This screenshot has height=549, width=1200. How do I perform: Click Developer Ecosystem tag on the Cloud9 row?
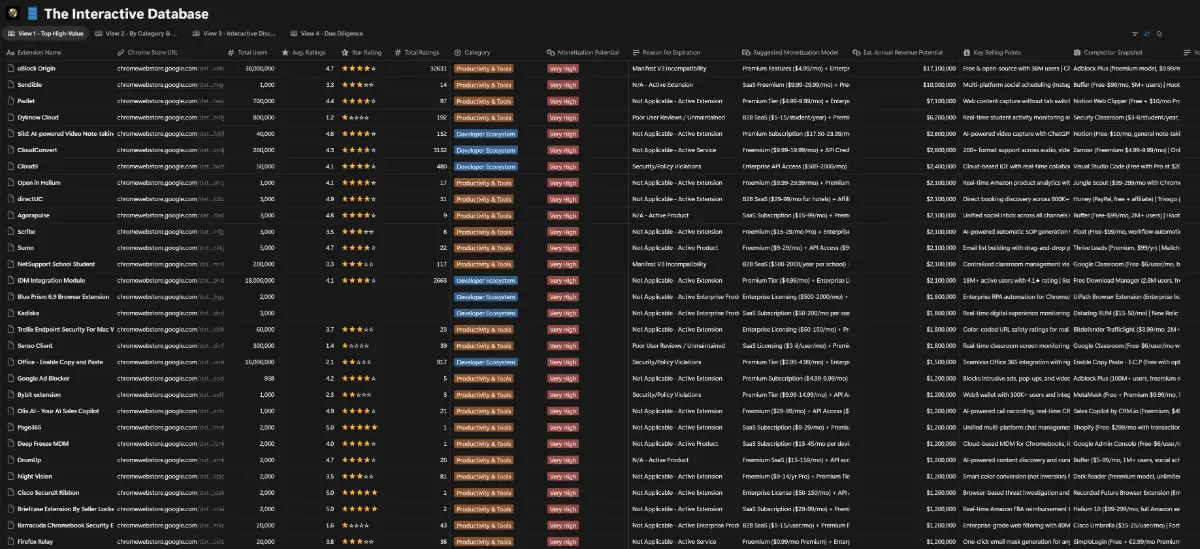485,166
